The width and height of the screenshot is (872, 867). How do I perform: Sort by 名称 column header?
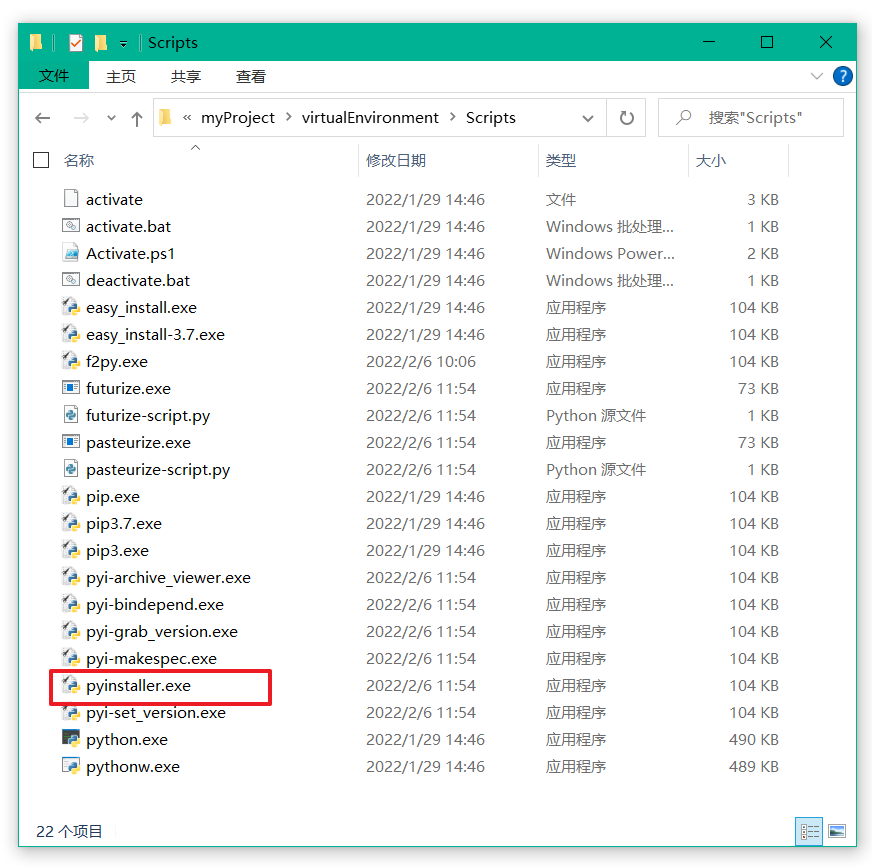(78, 160)
